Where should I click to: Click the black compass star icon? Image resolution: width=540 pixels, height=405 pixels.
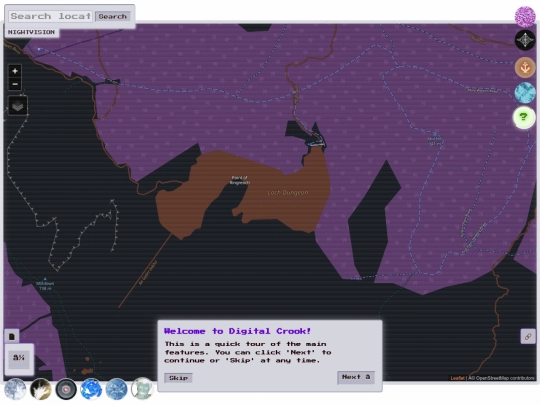tap(525, 40)
